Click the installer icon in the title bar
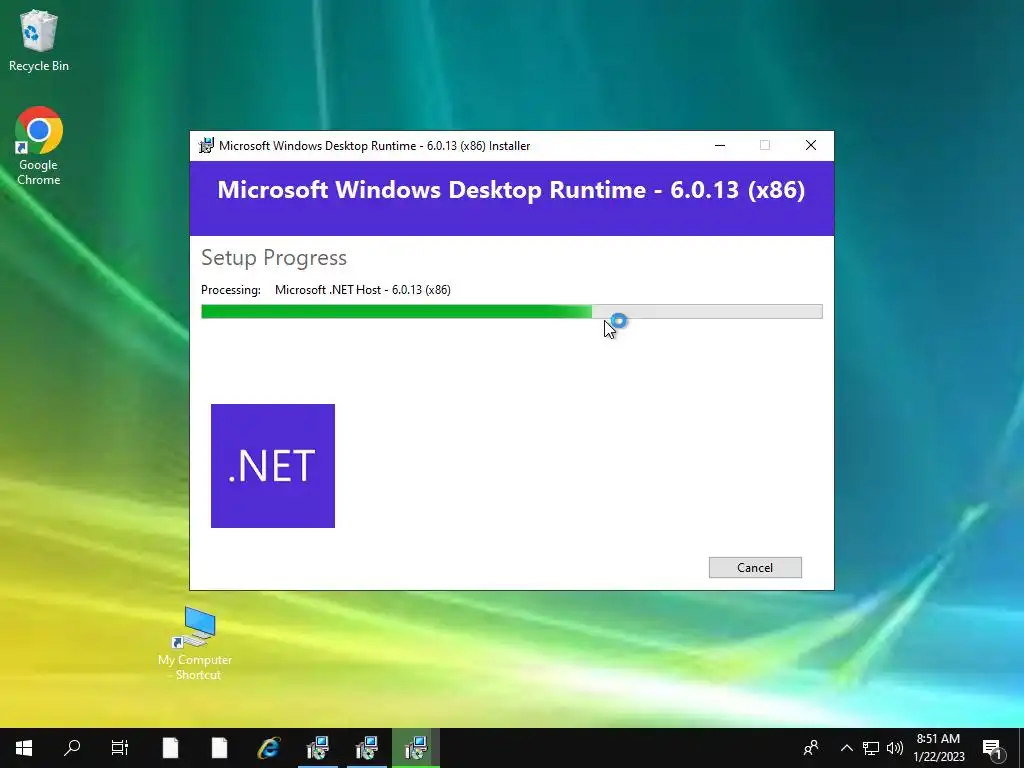Image resolution: width=1024 pixels, height=768 pixels. [x=206, y=146]
